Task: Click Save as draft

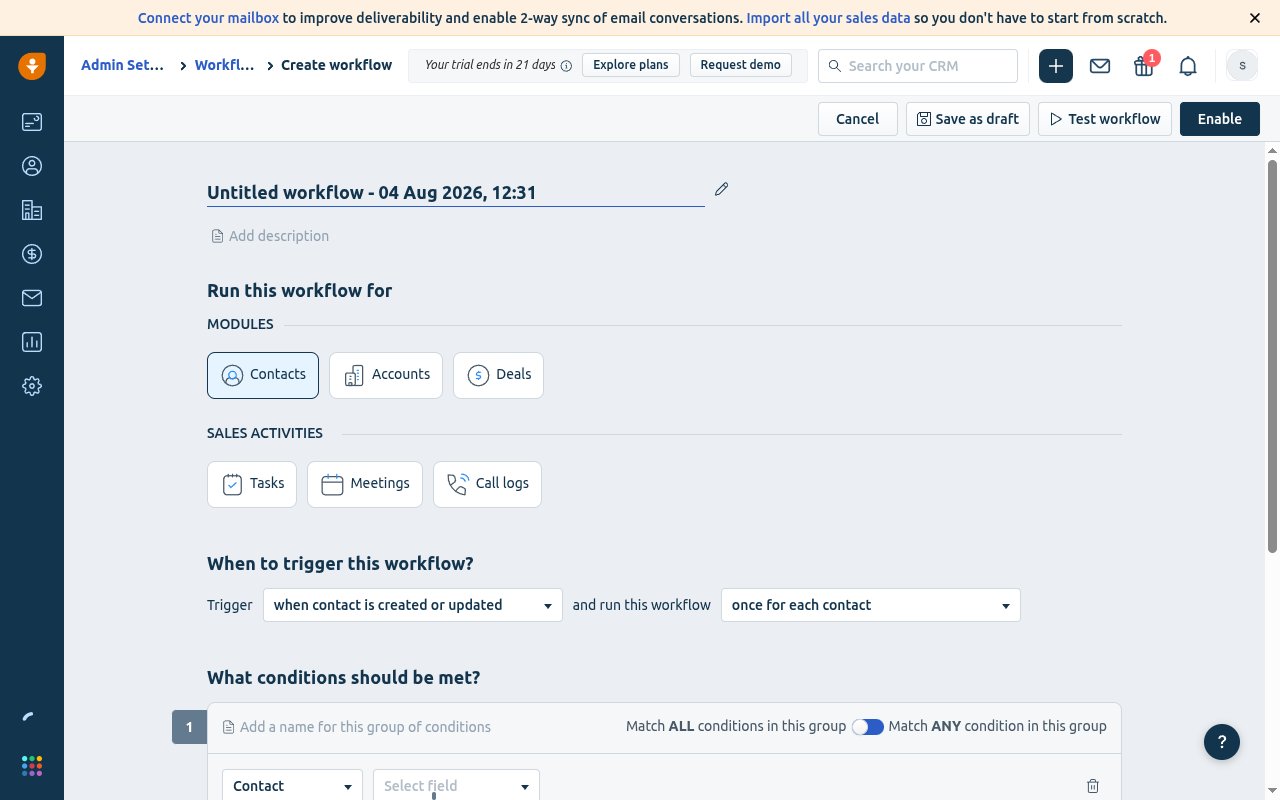Action: (967, 119)
